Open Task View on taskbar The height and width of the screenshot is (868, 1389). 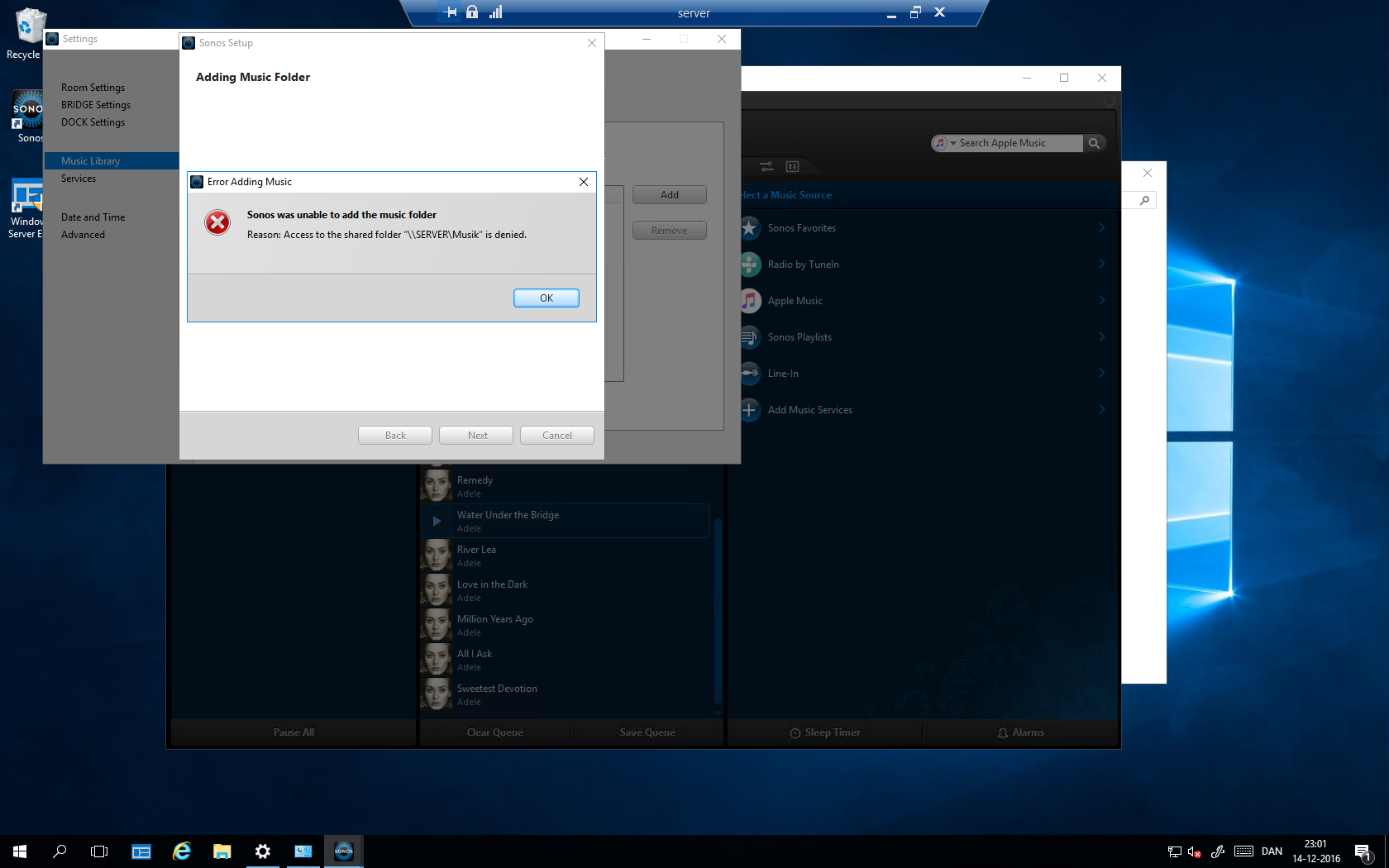point(99,851)
